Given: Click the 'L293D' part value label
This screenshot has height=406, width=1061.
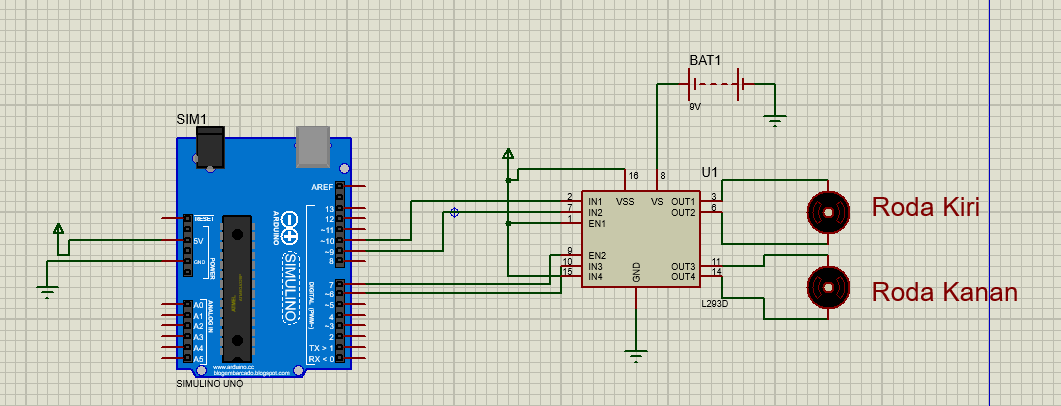Looking at the screenshot, I should (x=714, y=303).
